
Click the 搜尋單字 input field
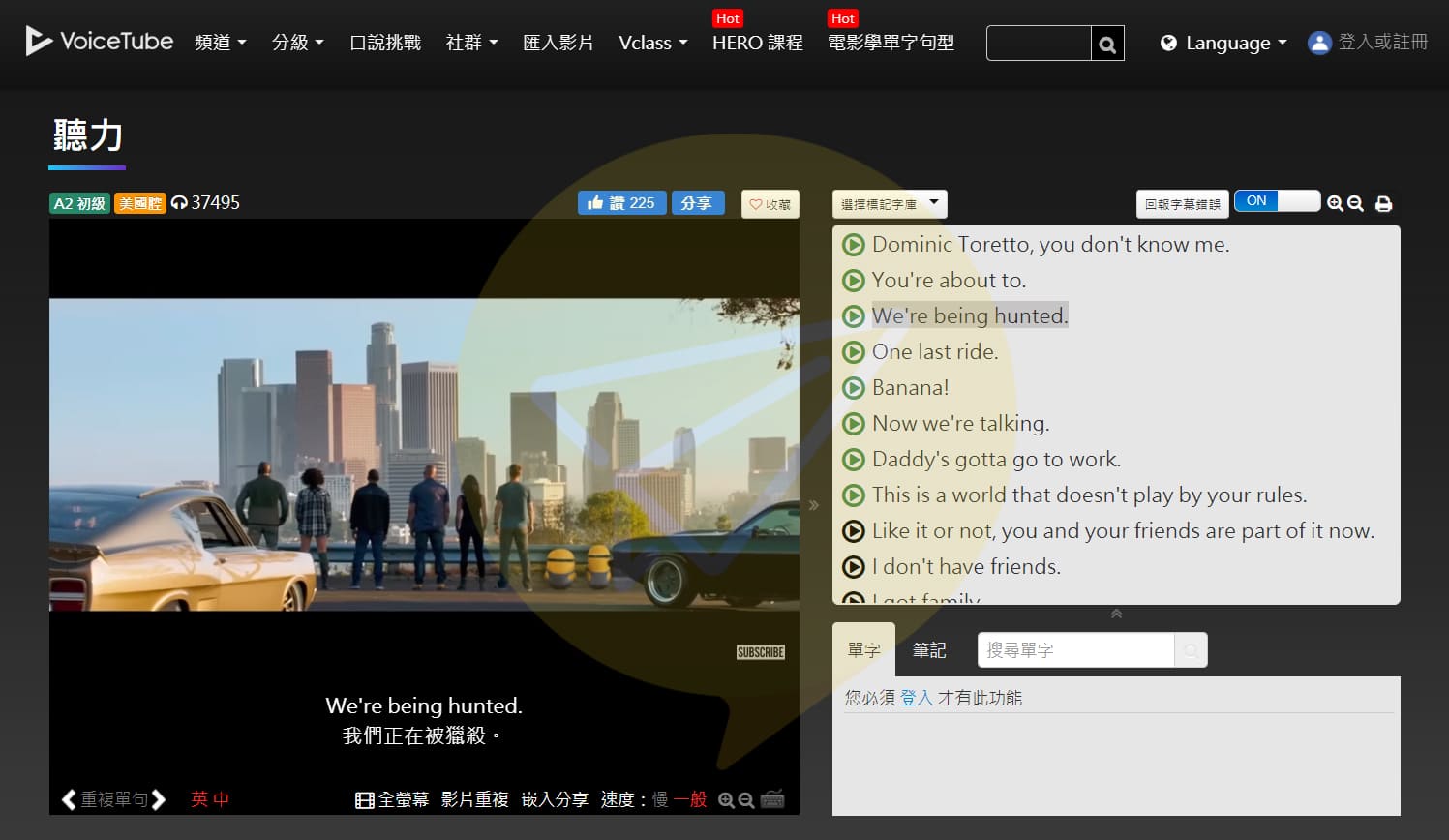pyautogui.click(x=1075, y=650)
